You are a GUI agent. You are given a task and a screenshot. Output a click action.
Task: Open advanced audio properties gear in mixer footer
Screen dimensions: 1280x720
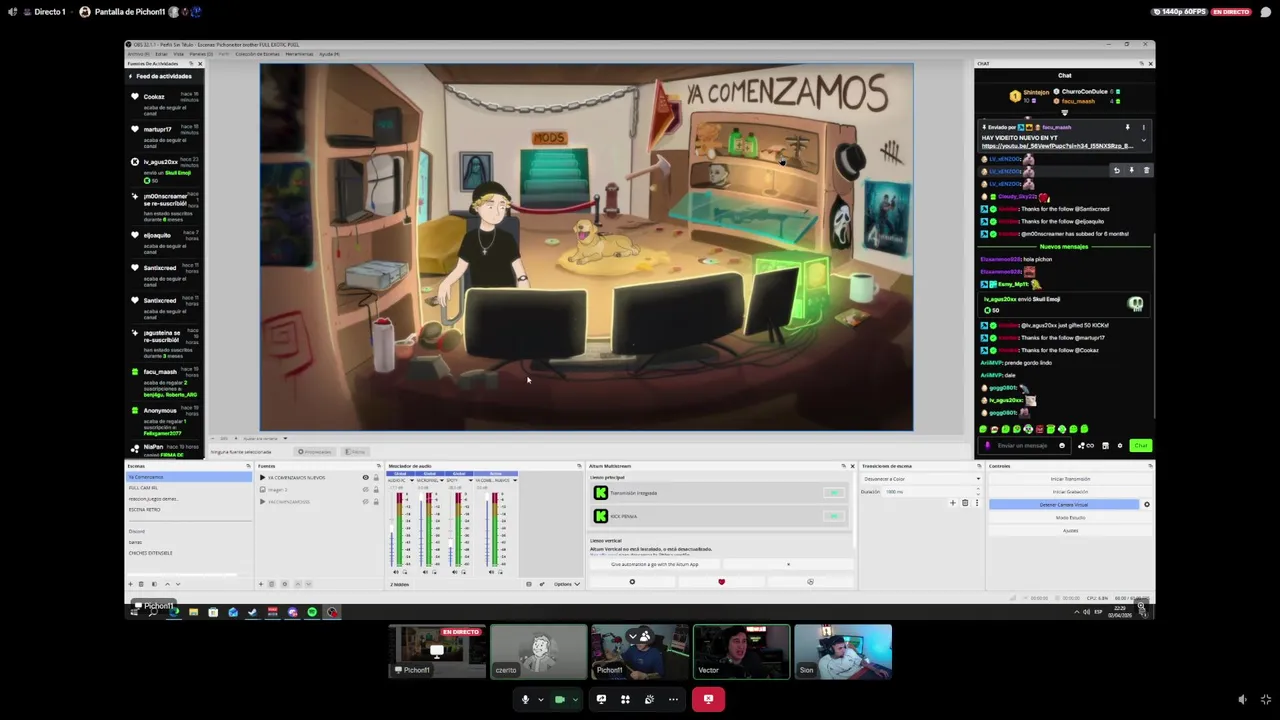click(x=541, y=584)
